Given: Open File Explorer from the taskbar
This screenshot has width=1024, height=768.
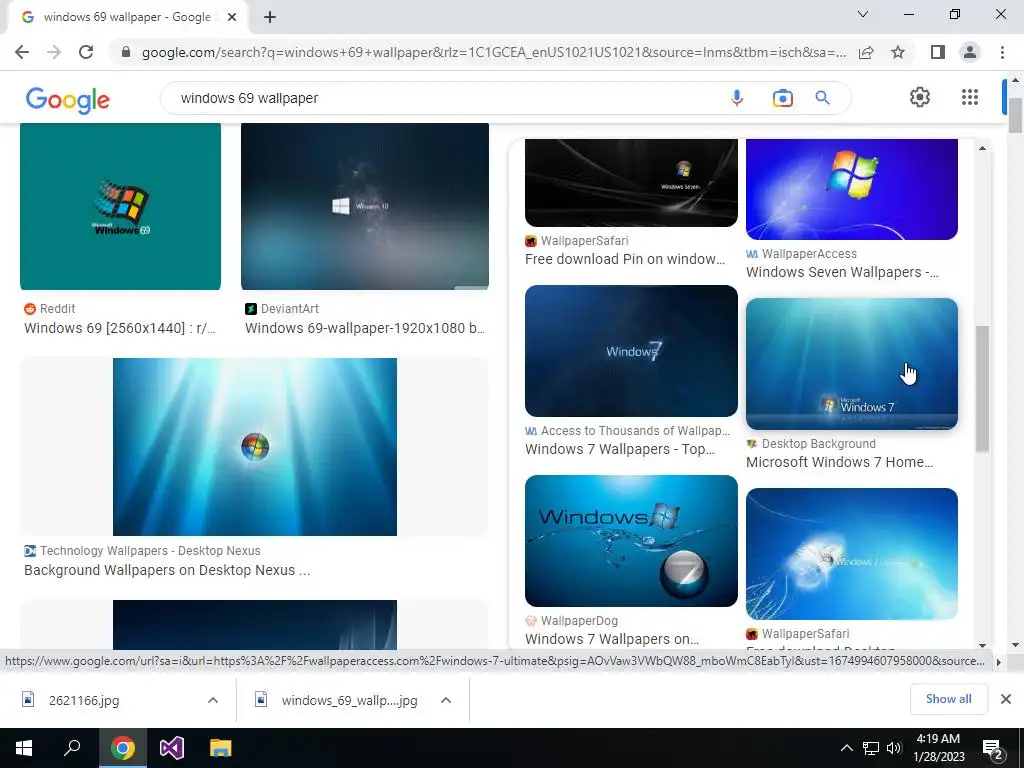Looking at the screenshot, I should 221,748.
